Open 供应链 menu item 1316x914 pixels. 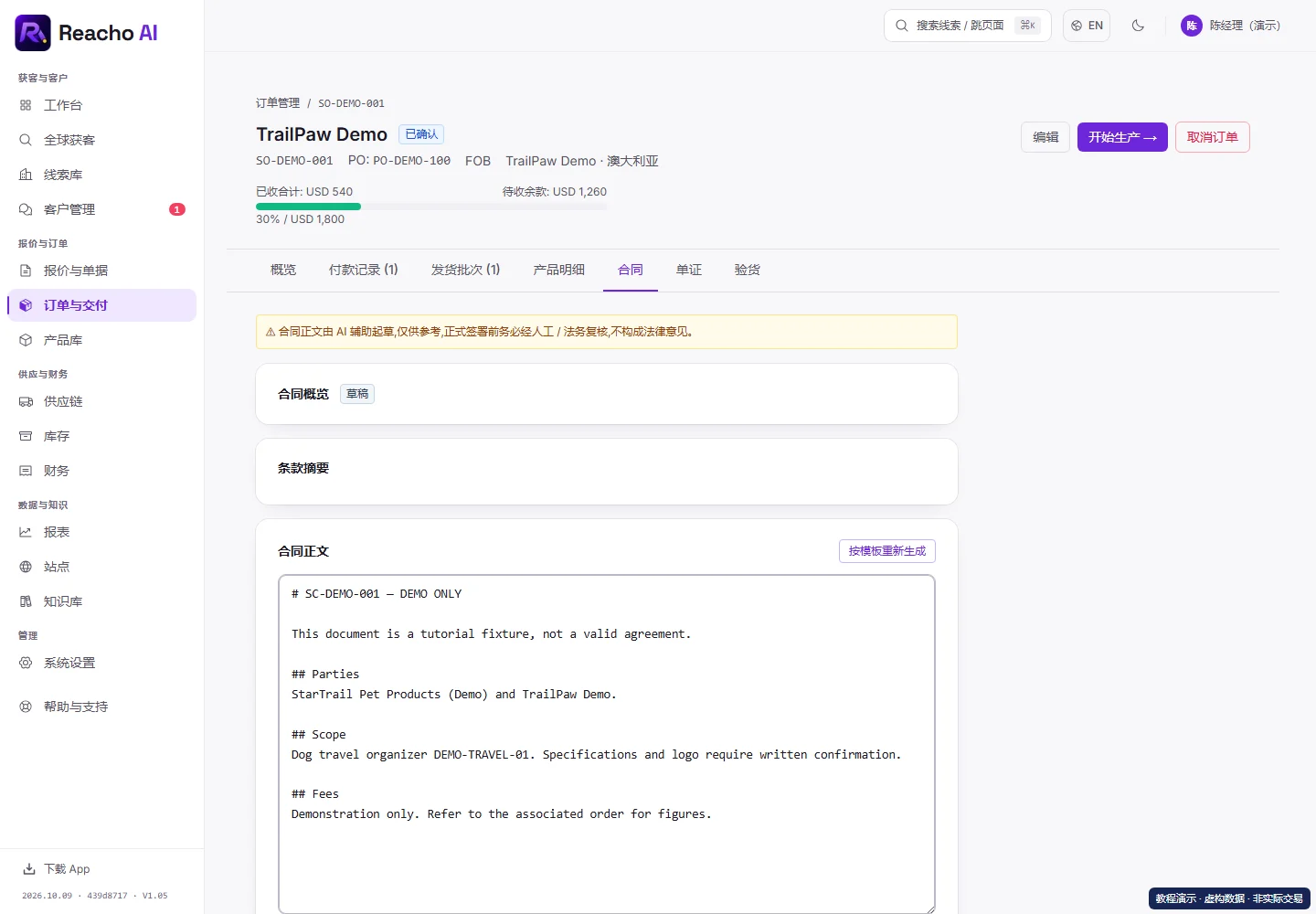coord(101,401)
